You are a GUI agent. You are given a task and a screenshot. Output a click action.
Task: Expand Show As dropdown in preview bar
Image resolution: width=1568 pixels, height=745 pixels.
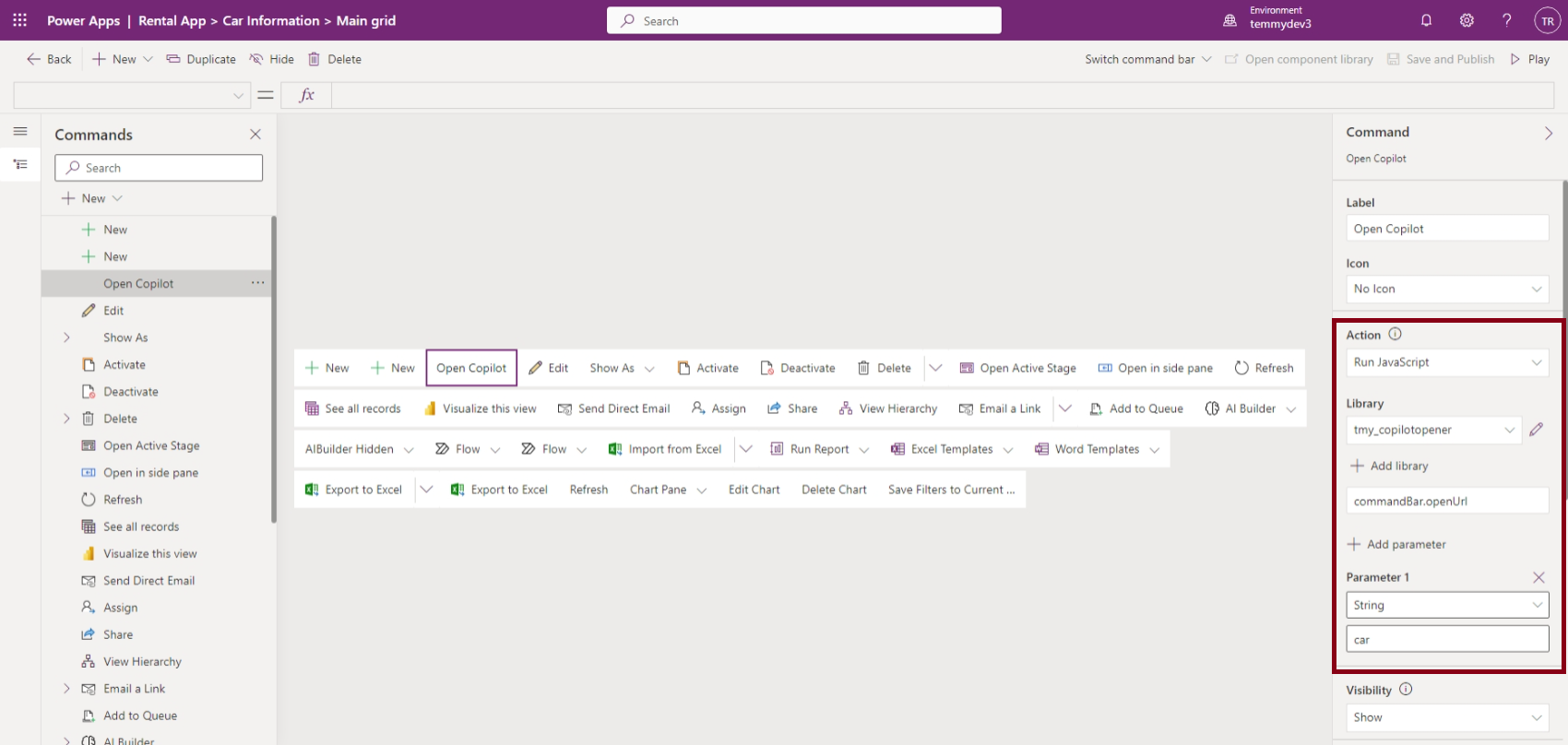pyautogui.click(x=649, y=369)
